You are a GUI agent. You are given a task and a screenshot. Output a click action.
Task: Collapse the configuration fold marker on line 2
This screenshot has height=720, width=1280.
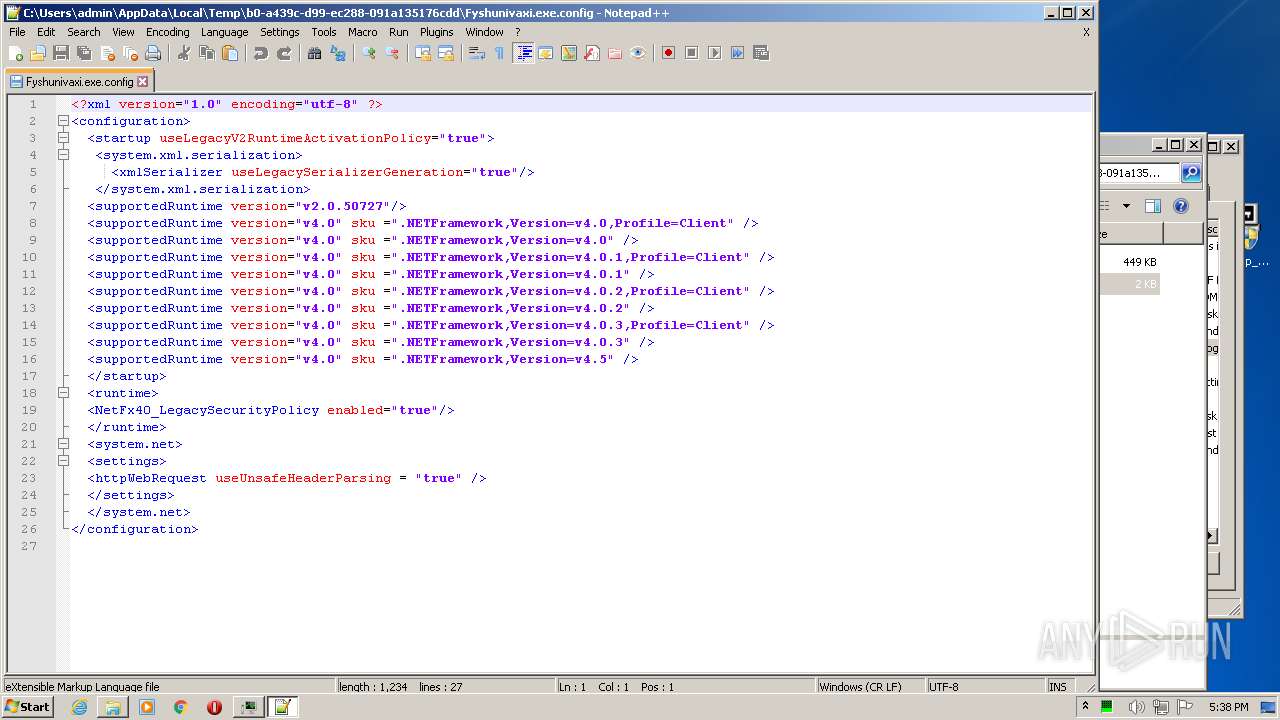63,121
